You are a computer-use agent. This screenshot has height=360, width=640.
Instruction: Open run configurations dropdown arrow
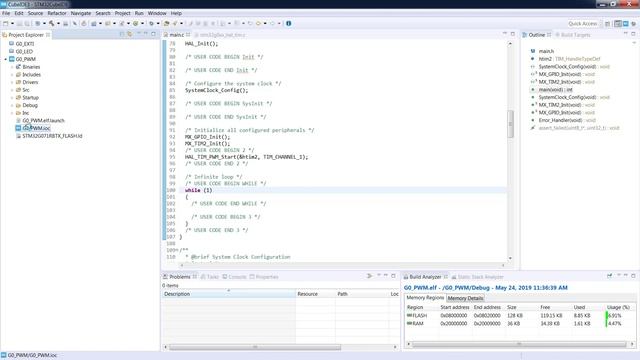[x=142, y=24]
